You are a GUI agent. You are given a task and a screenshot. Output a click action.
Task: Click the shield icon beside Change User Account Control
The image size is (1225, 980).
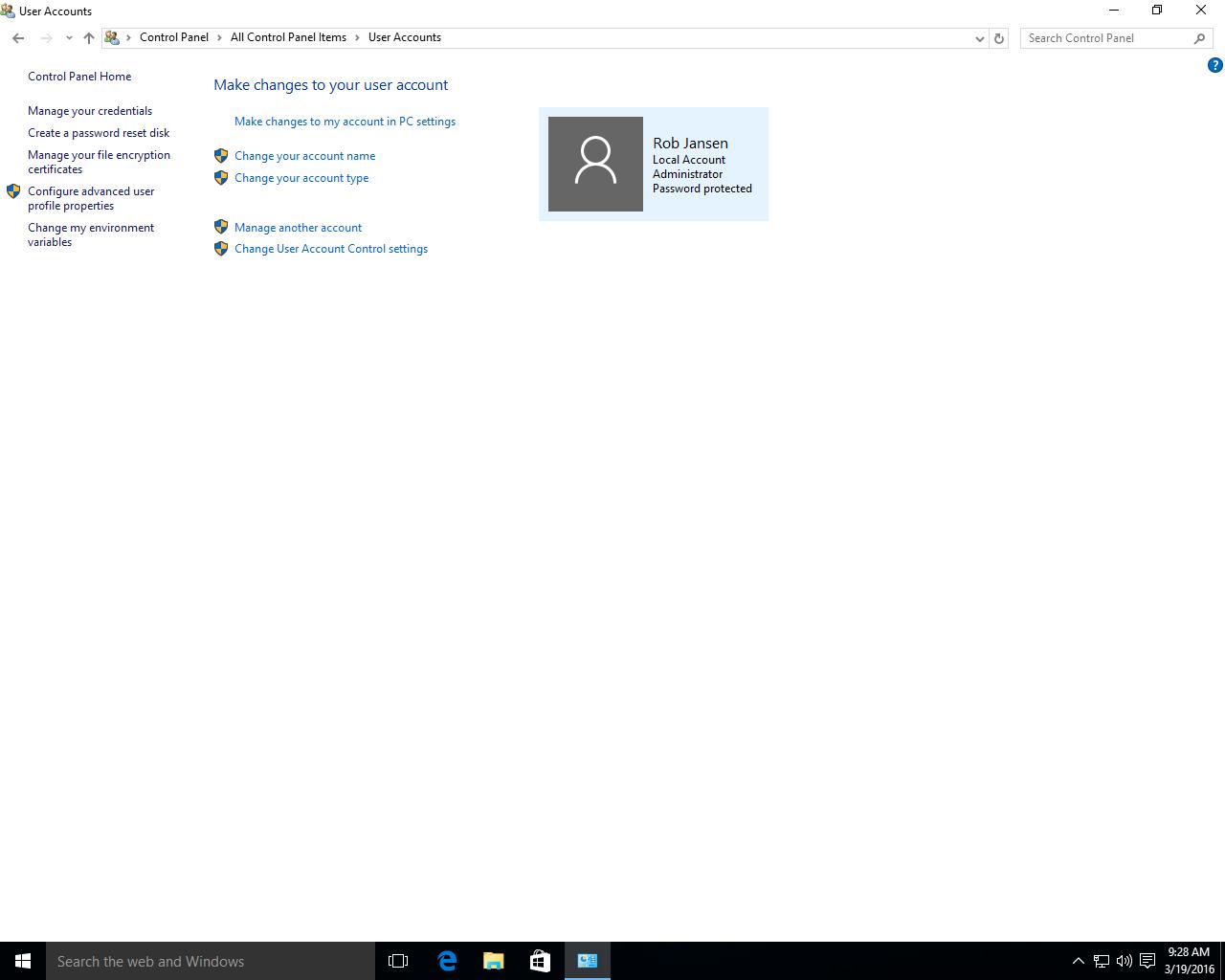(221, 248)
